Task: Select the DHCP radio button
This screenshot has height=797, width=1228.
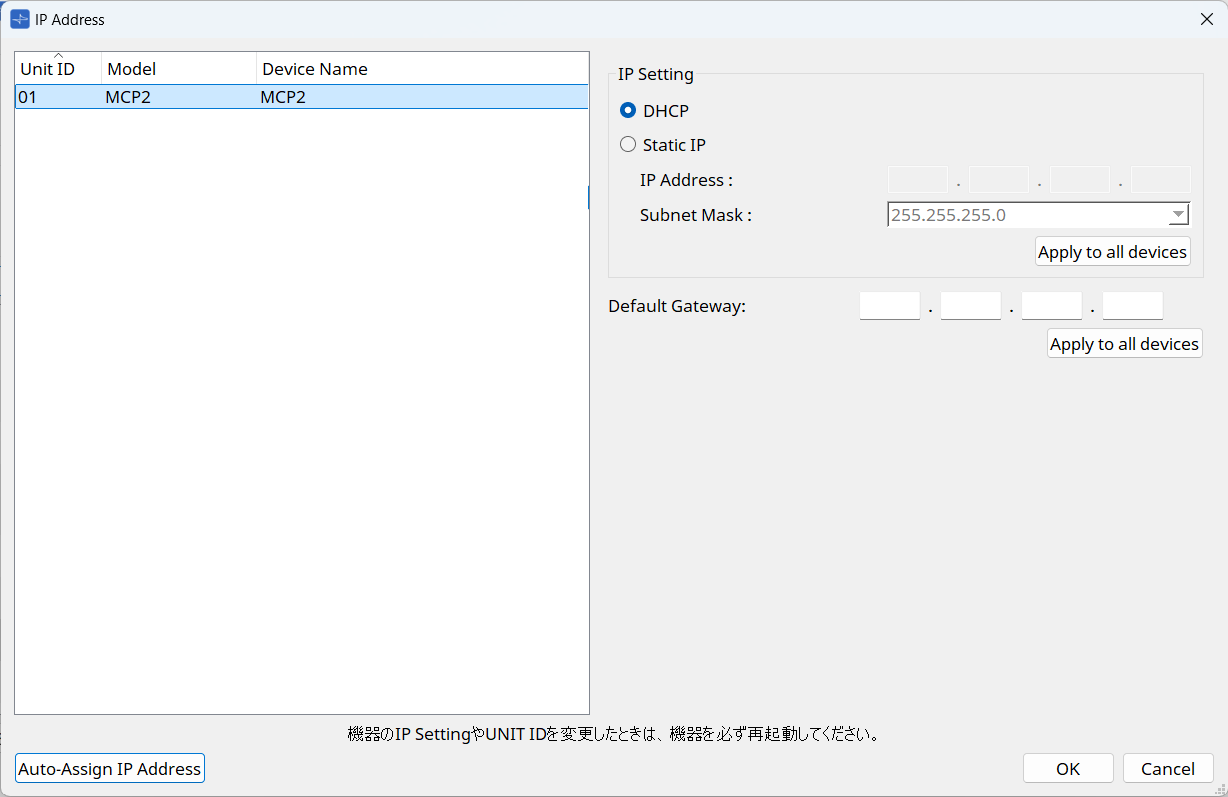Action: pos(629,110)
